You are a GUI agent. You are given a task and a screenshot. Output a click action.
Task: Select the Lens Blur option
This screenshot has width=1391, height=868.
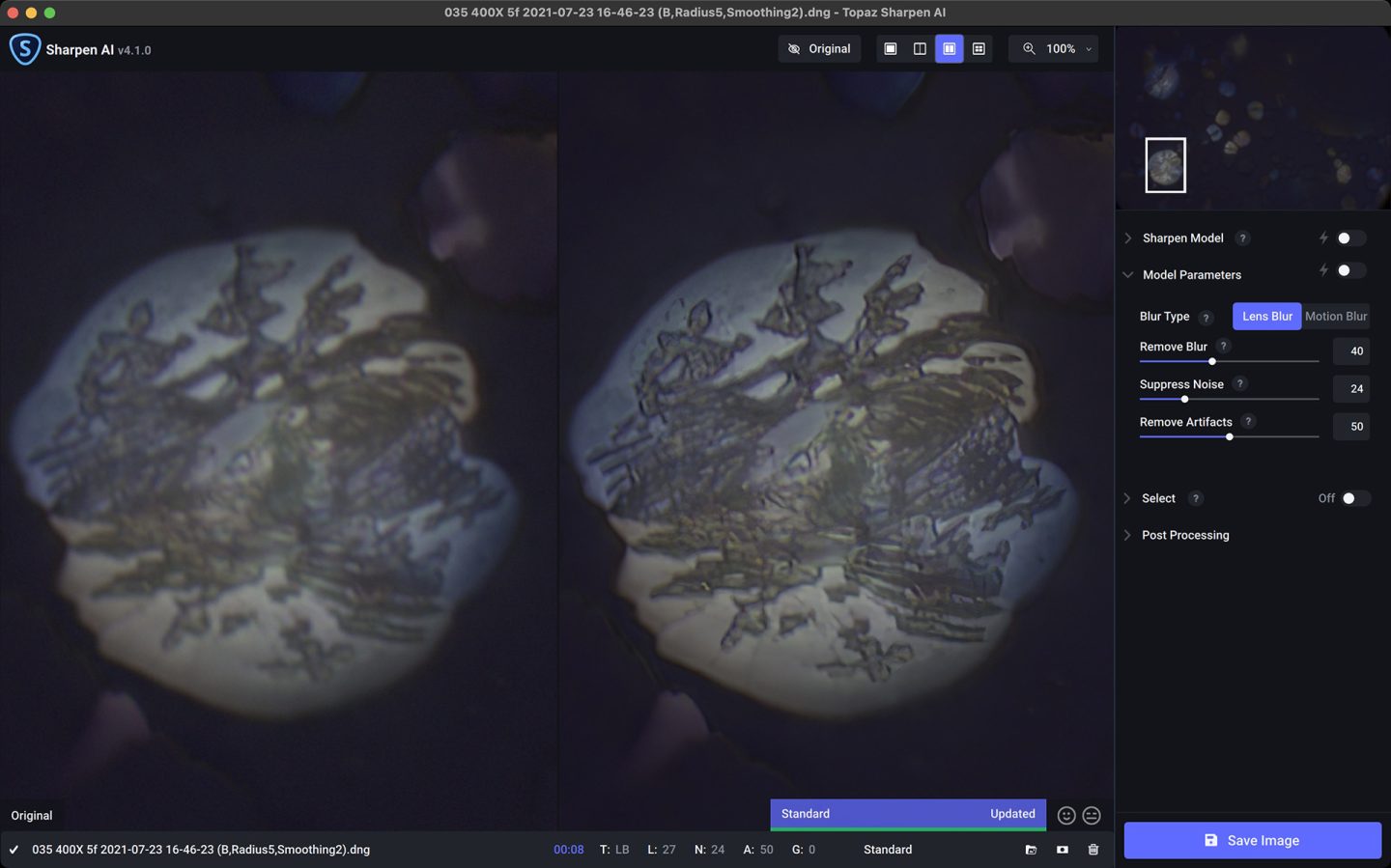click(x=1266, y=317)
